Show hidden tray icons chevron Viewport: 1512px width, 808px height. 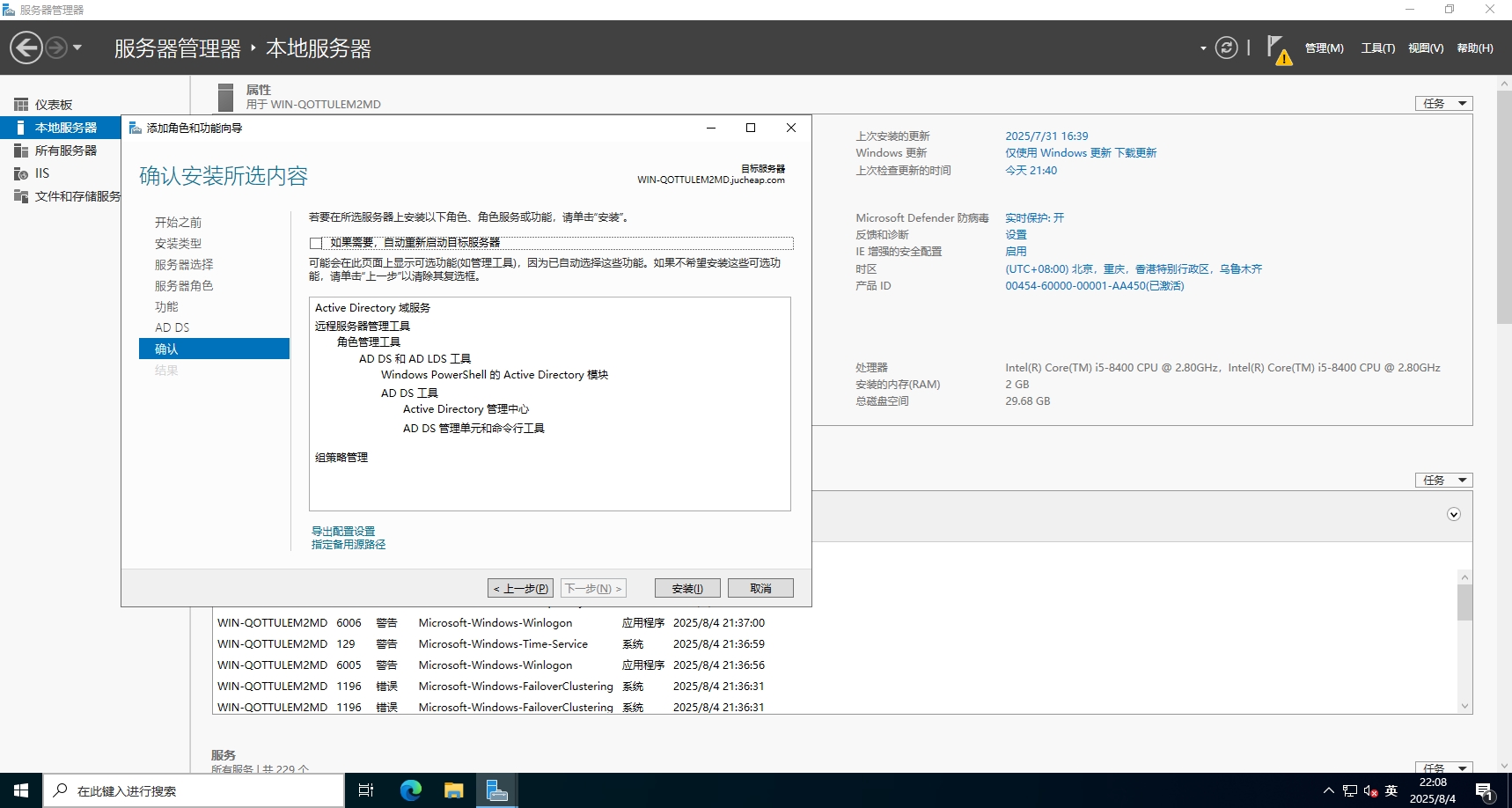point(1329,790)
